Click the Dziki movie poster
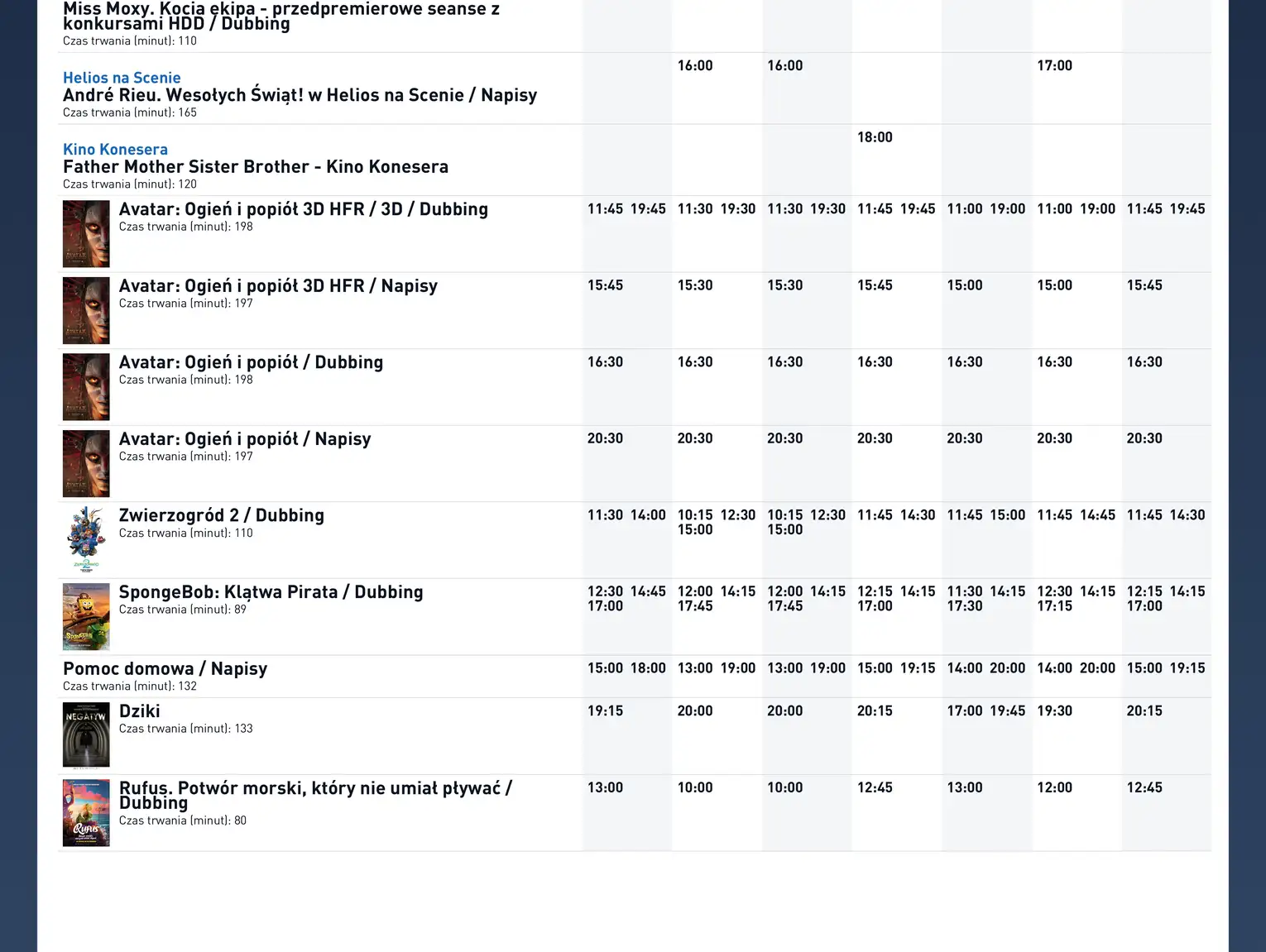Image resolution: width=1266 pixels, height=952 pixels. point(86,734)
